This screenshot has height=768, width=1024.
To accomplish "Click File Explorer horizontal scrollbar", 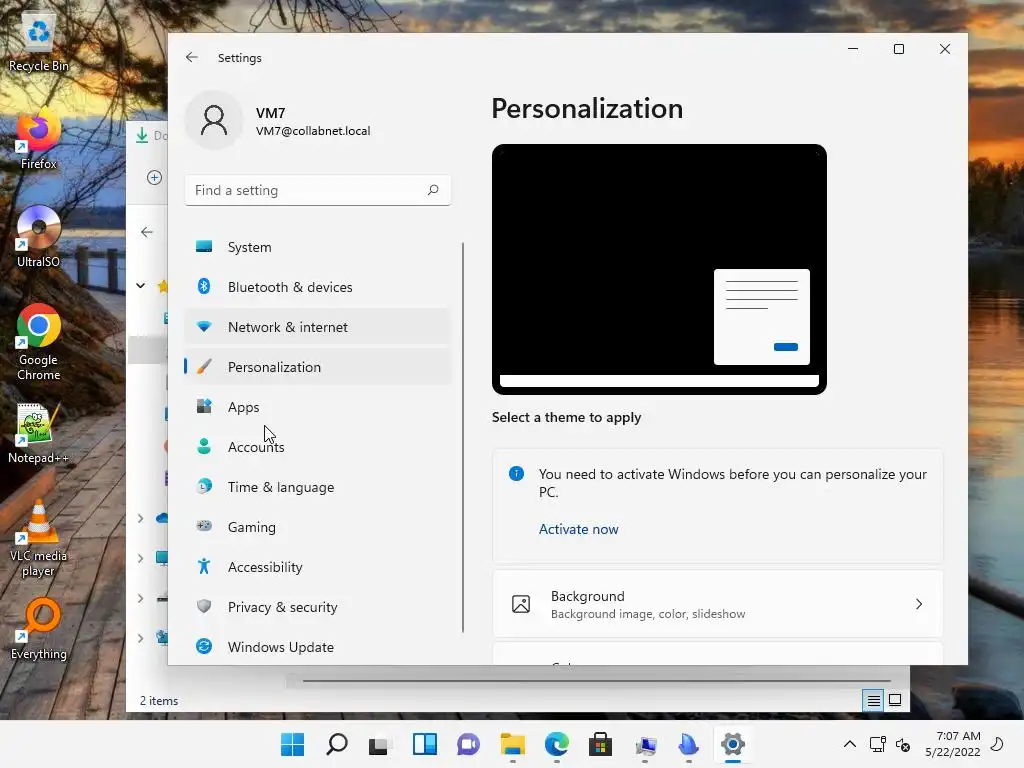I will point(597,681).
